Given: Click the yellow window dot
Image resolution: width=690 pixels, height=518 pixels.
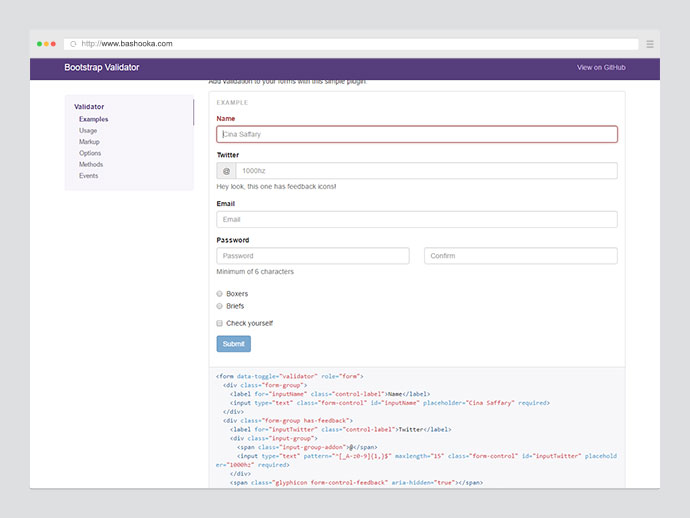Looking at the screenshot, I should (x=46, y=44).
